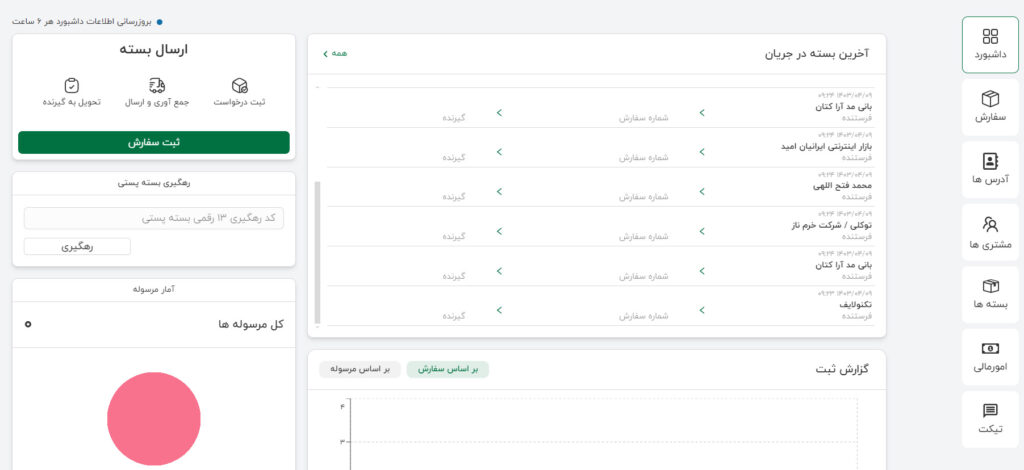Image resolution: width=1024 pixels, height=470 pixels.
Task: Click شماره سفارش in تکنولایف row
Action: tap(644, 316)
